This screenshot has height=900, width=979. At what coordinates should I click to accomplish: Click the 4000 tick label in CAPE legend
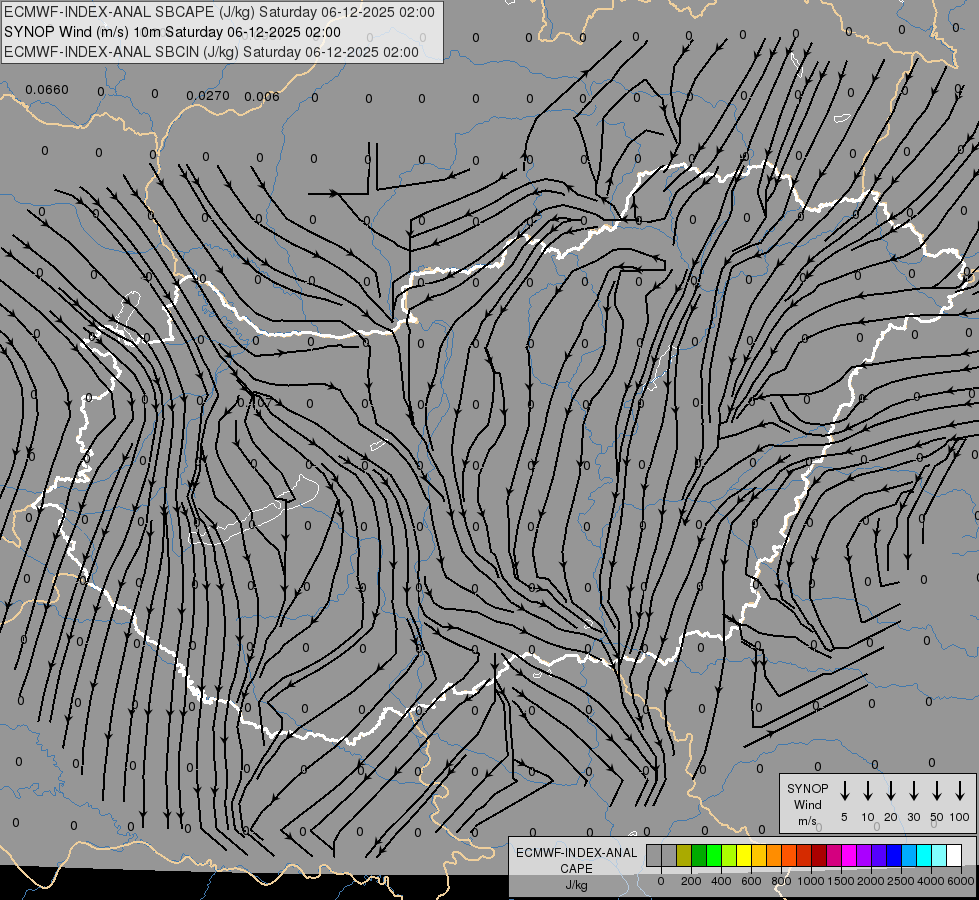931,881
